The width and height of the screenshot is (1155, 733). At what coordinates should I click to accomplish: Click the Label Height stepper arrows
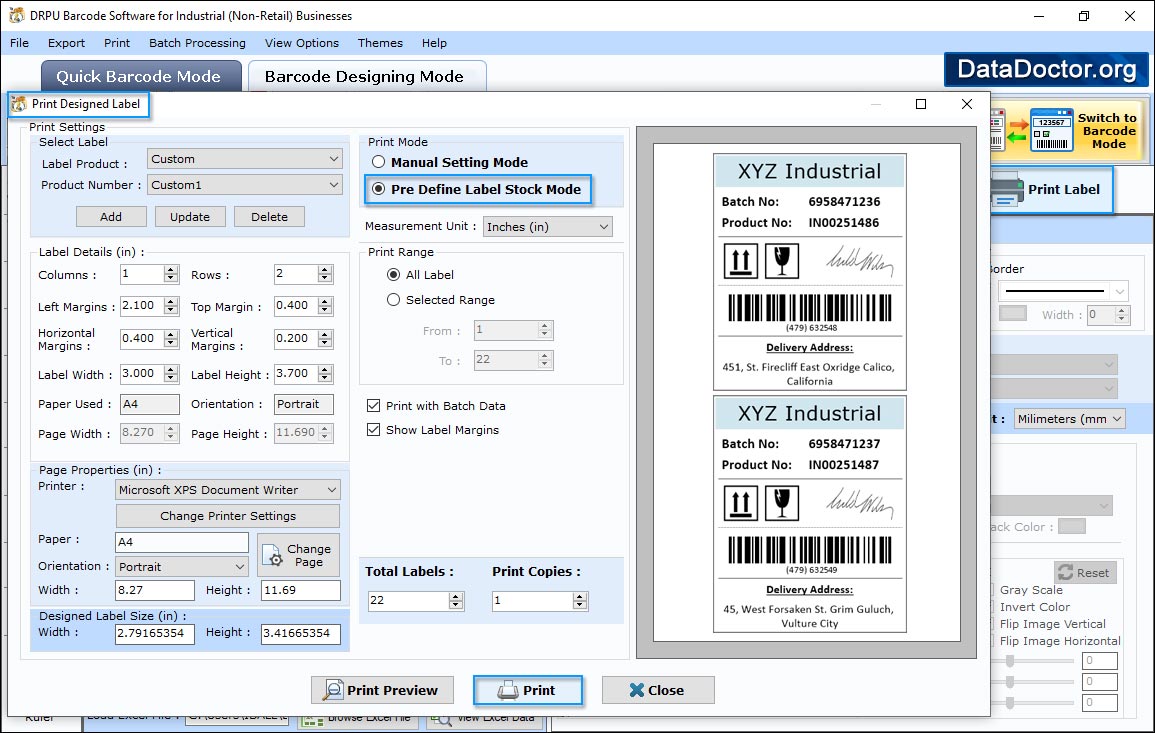(326, 373)
